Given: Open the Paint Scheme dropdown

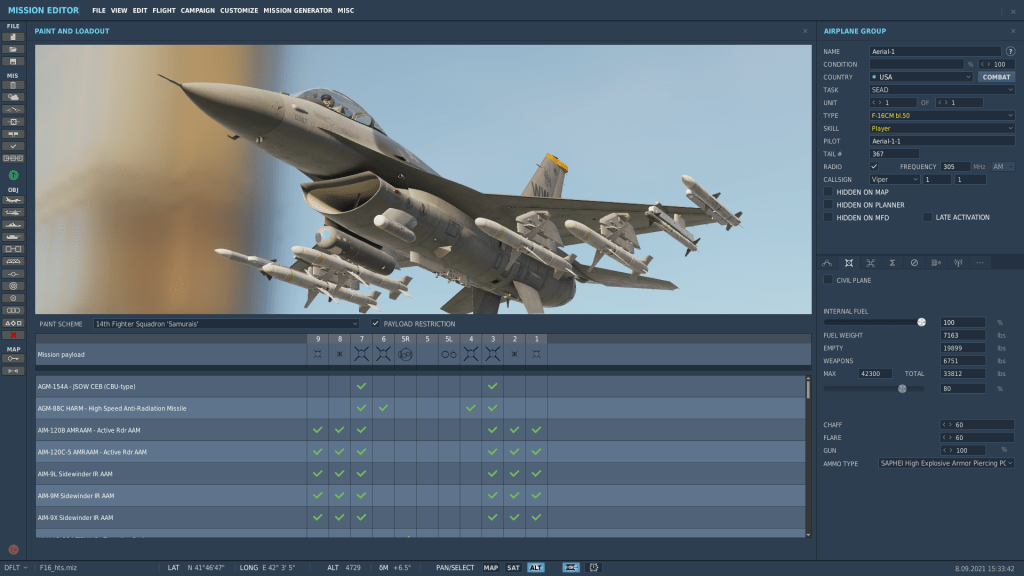Looking at the screenshot, I should pos(226,324).
